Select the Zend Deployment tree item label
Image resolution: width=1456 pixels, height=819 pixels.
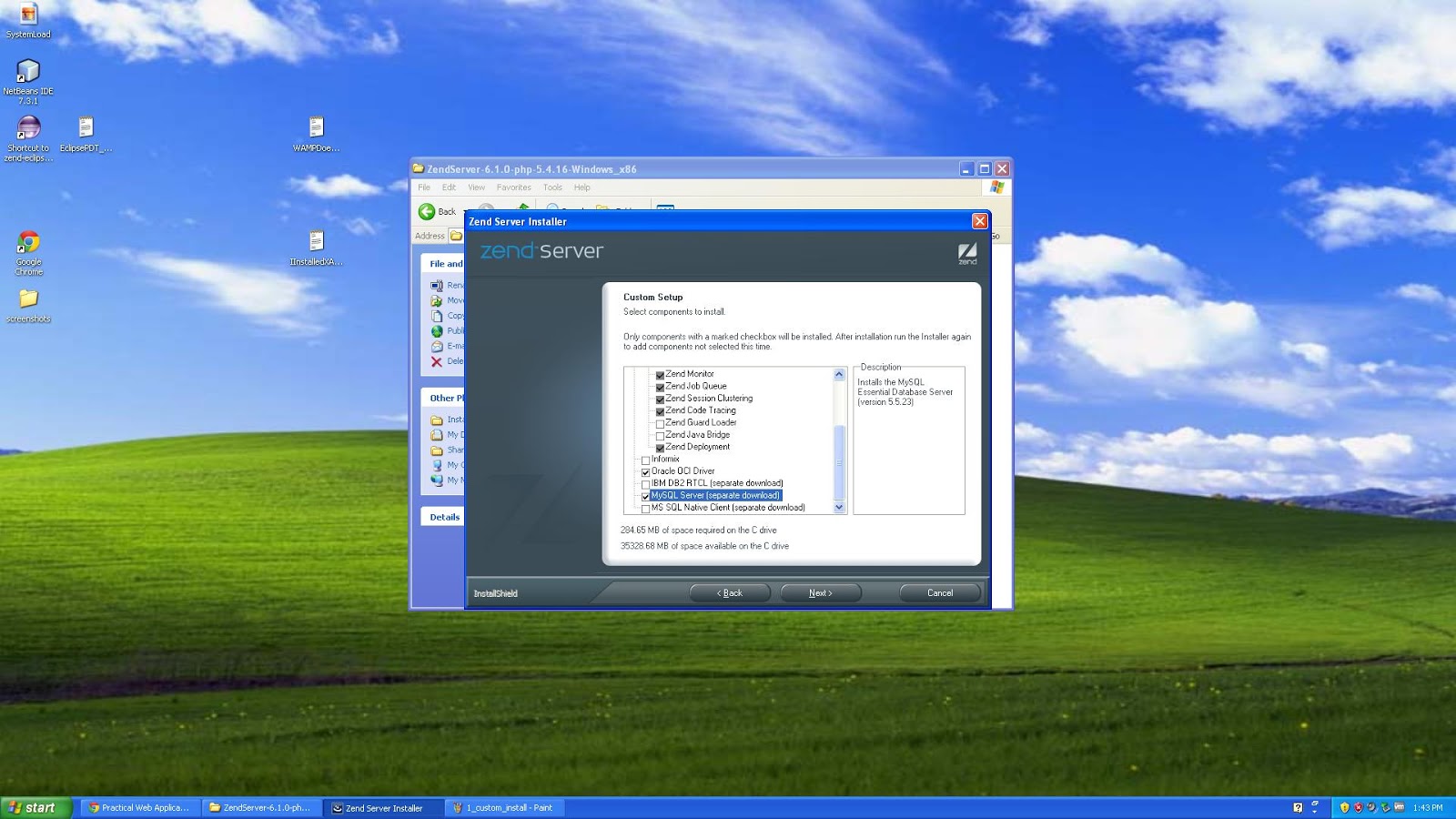pos(697,447)
